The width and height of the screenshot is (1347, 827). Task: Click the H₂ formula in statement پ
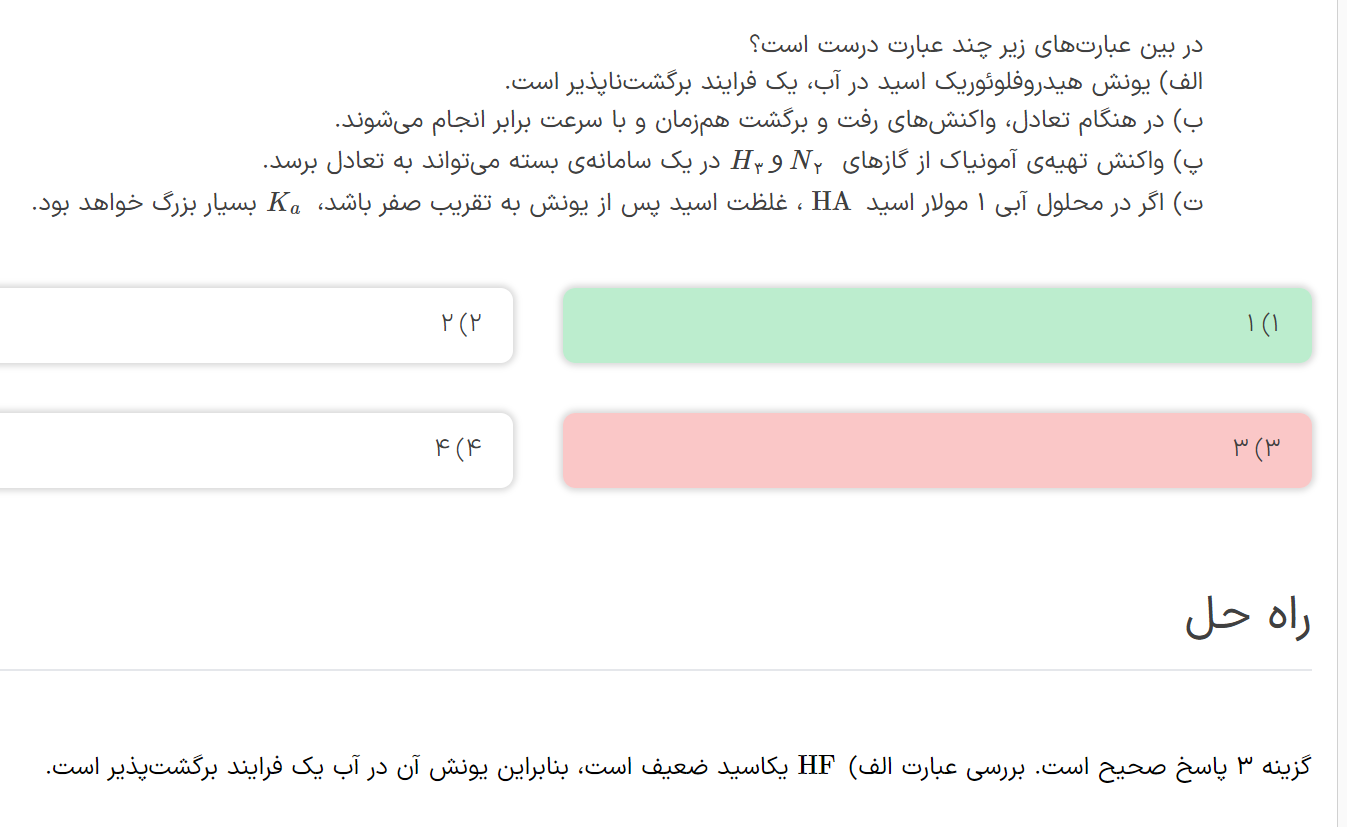pos(747,161)
